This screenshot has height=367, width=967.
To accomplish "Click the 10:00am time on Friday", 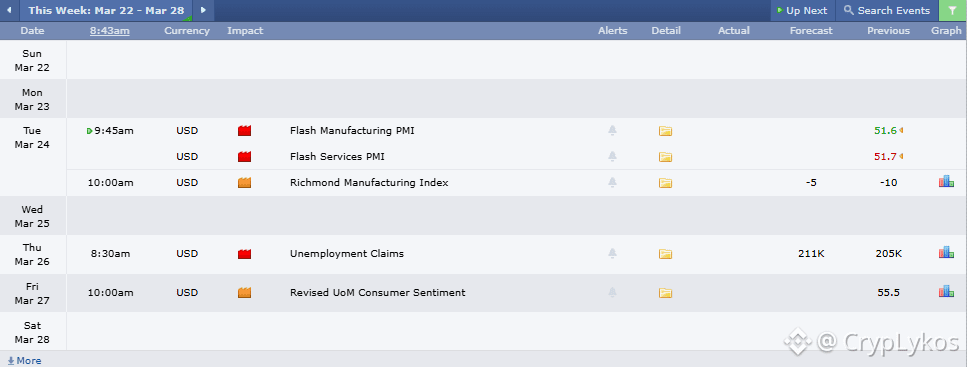I will [110, 292].
